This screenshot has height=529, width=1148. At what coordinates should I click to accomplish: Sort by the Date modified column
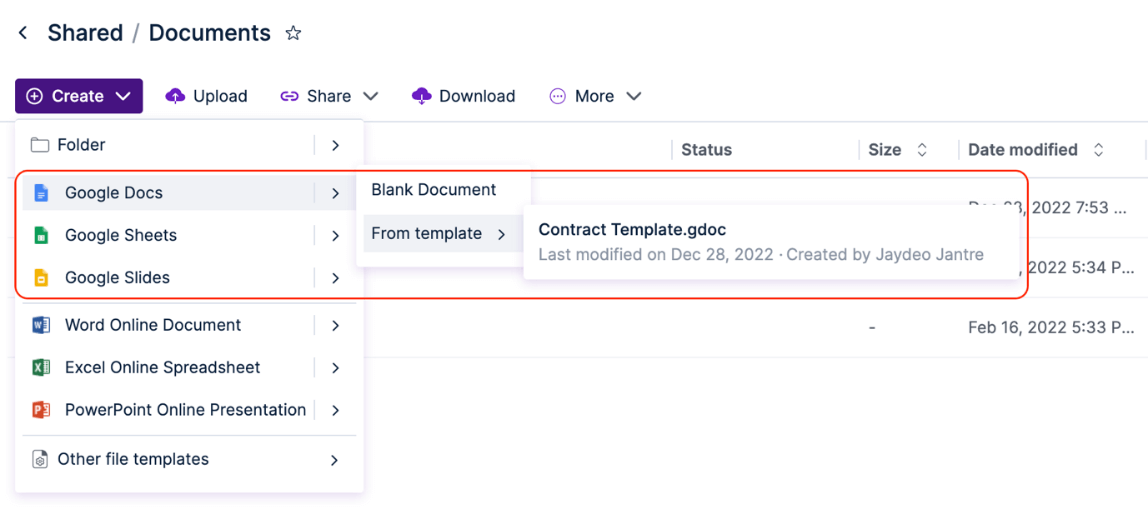1023,150
